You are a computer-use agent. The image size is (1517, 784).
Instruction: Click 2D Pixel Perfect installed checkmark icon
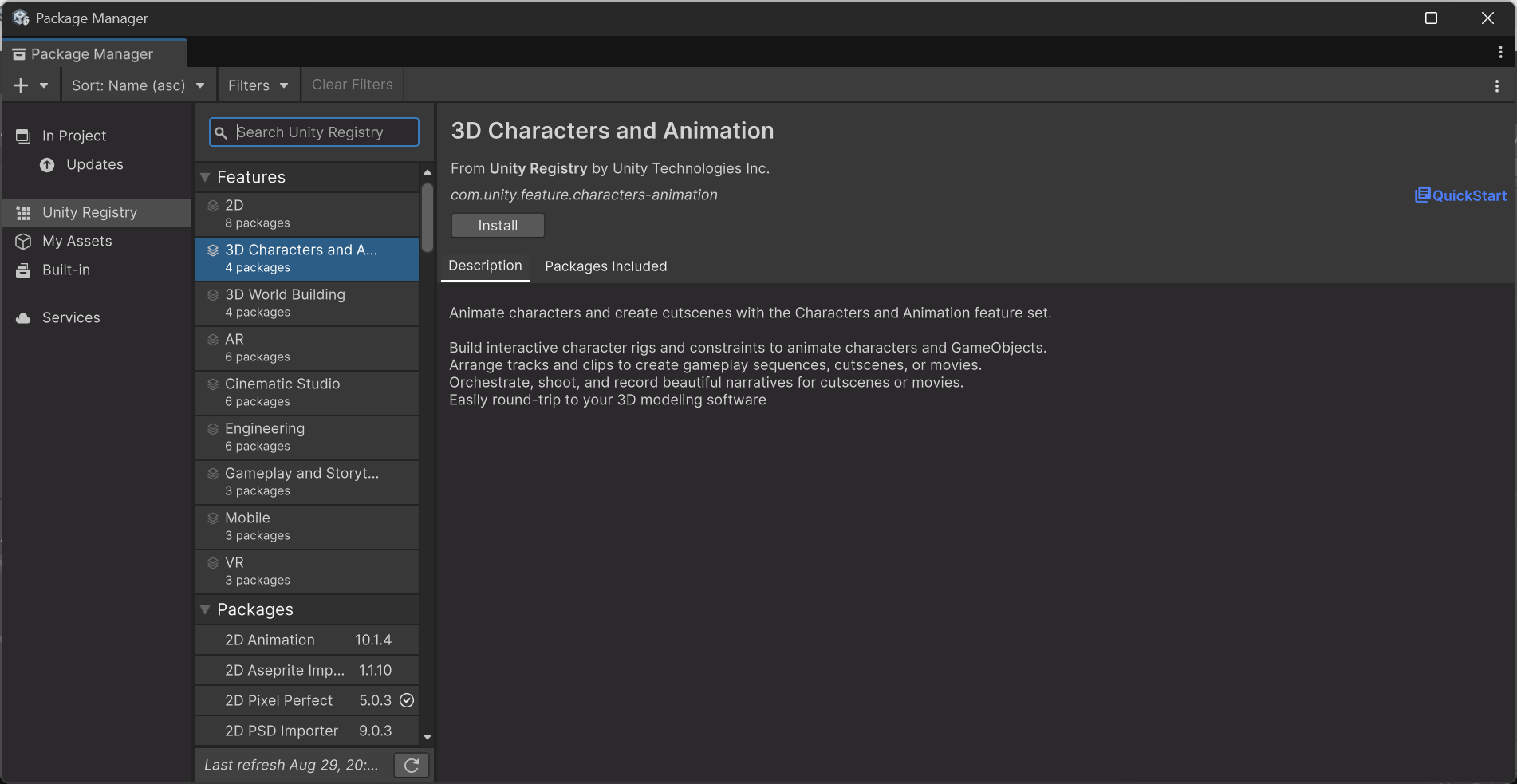pyautogui.click(x=407, y=700)
